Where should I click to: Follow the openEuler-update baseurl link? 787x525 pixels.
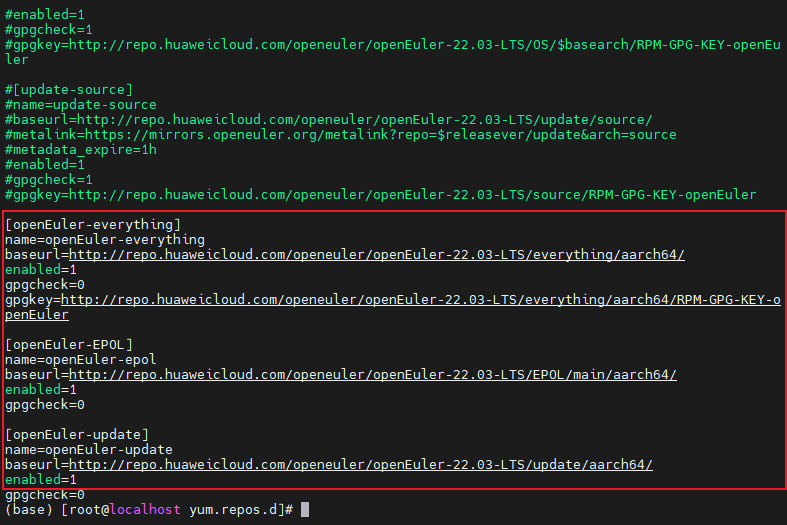[360, 465]
